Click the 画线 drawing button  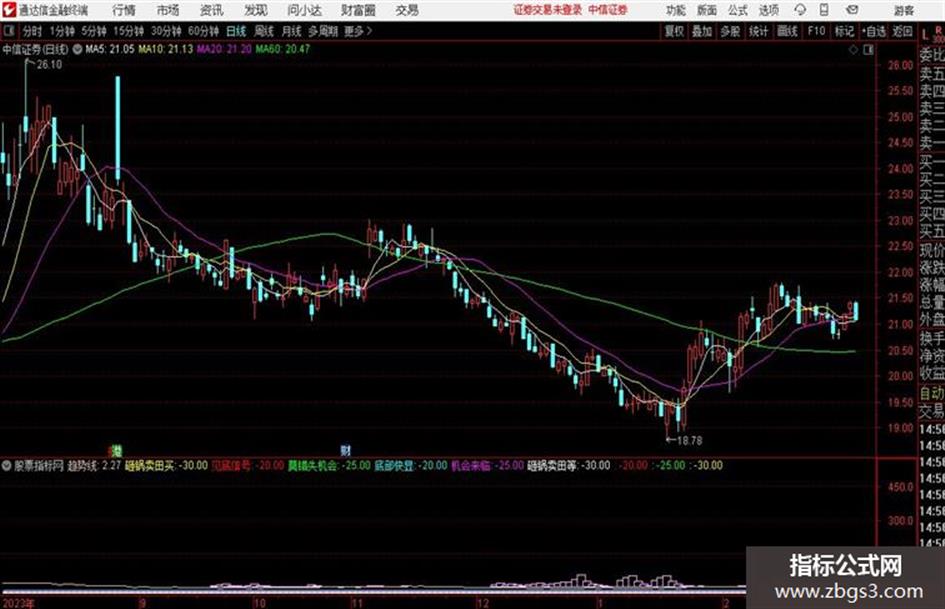point(788,31)
